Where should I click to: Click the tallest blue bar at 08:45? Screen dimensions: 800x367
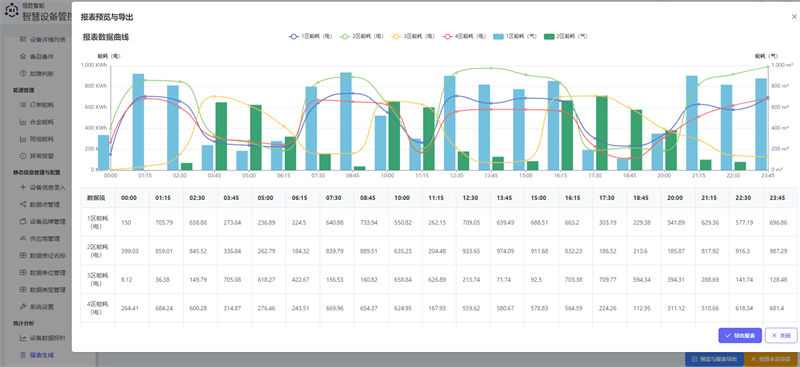click(346, 121)
